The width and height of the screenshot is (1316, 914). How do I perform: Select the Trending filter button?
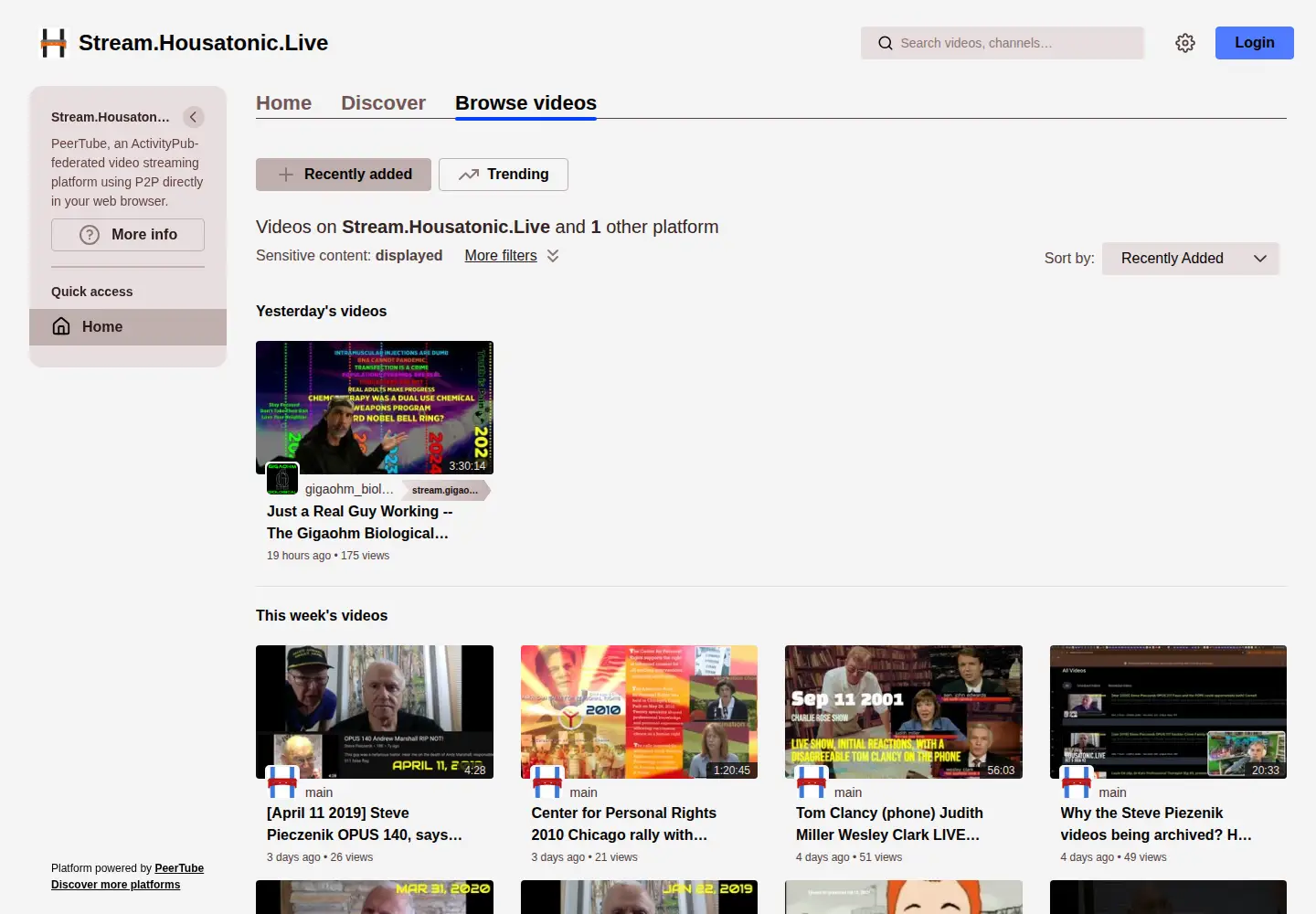(504, 175)
